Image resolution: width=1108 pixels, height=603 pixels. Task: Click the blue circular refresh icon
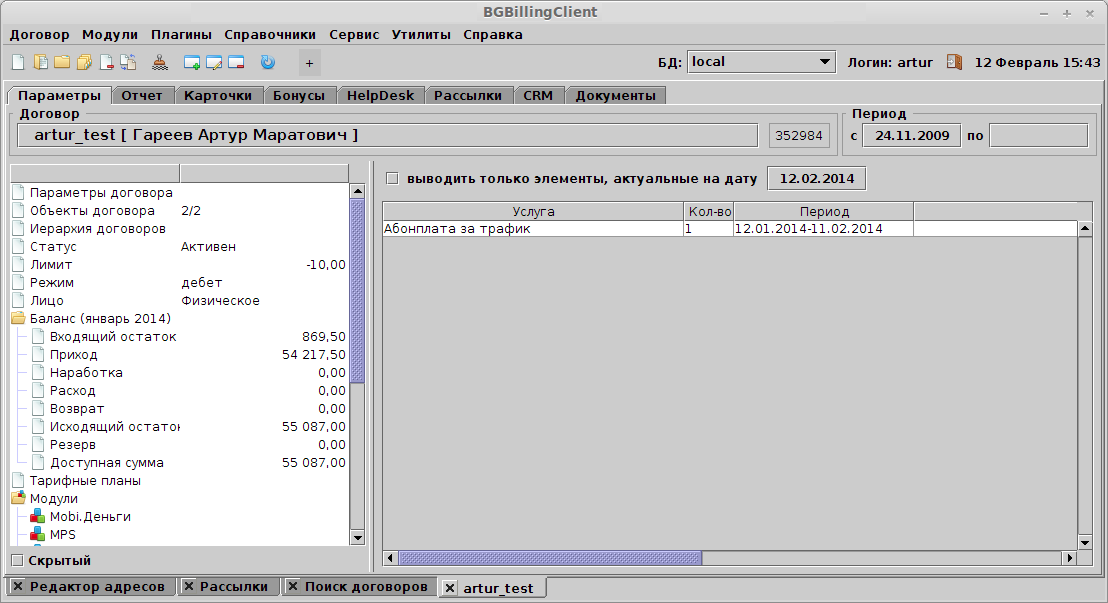point(267,62)
